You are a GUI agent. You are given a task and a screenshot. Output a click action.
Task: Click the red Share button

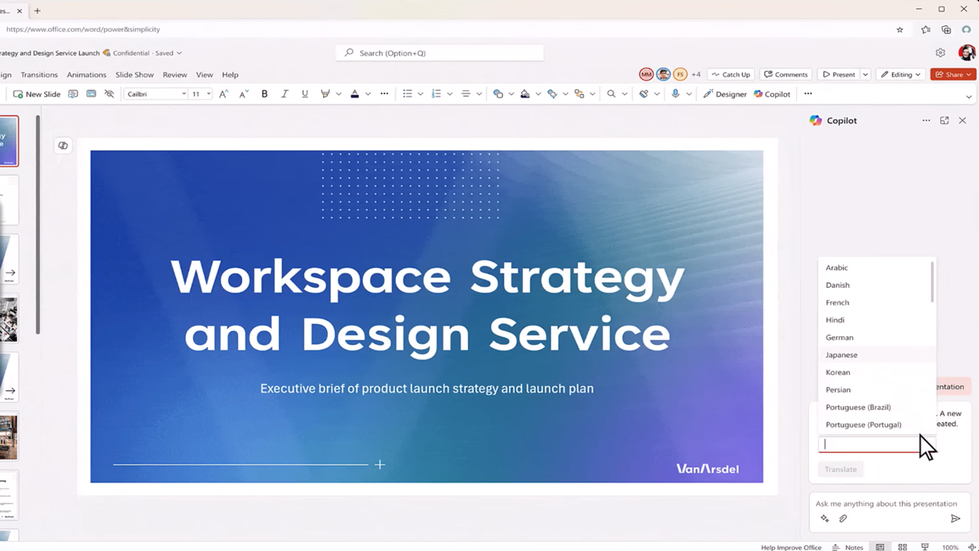click(953, 74)
